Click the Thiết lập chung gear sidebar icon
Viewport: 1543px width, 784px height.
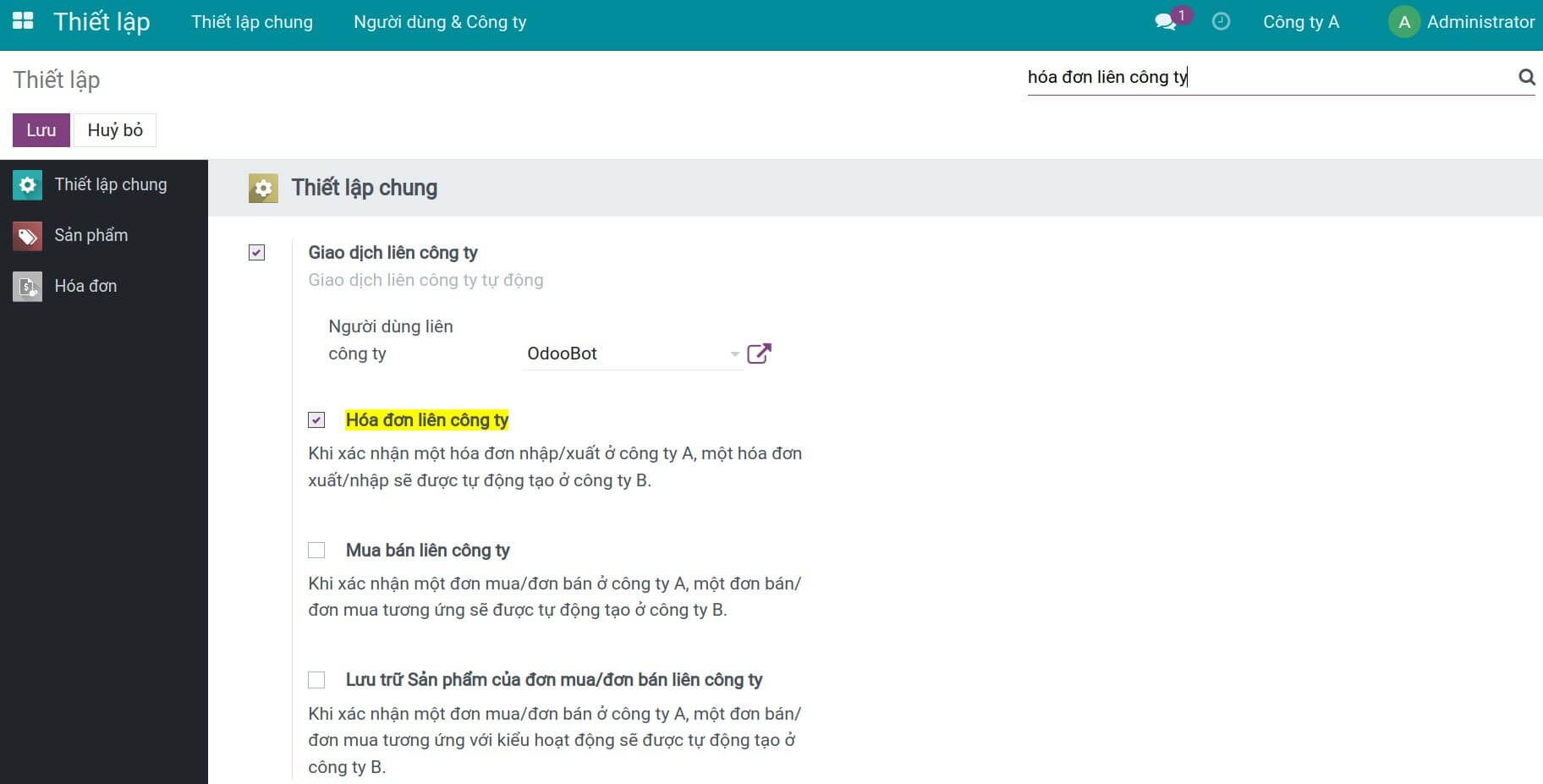tap(27, 185)
